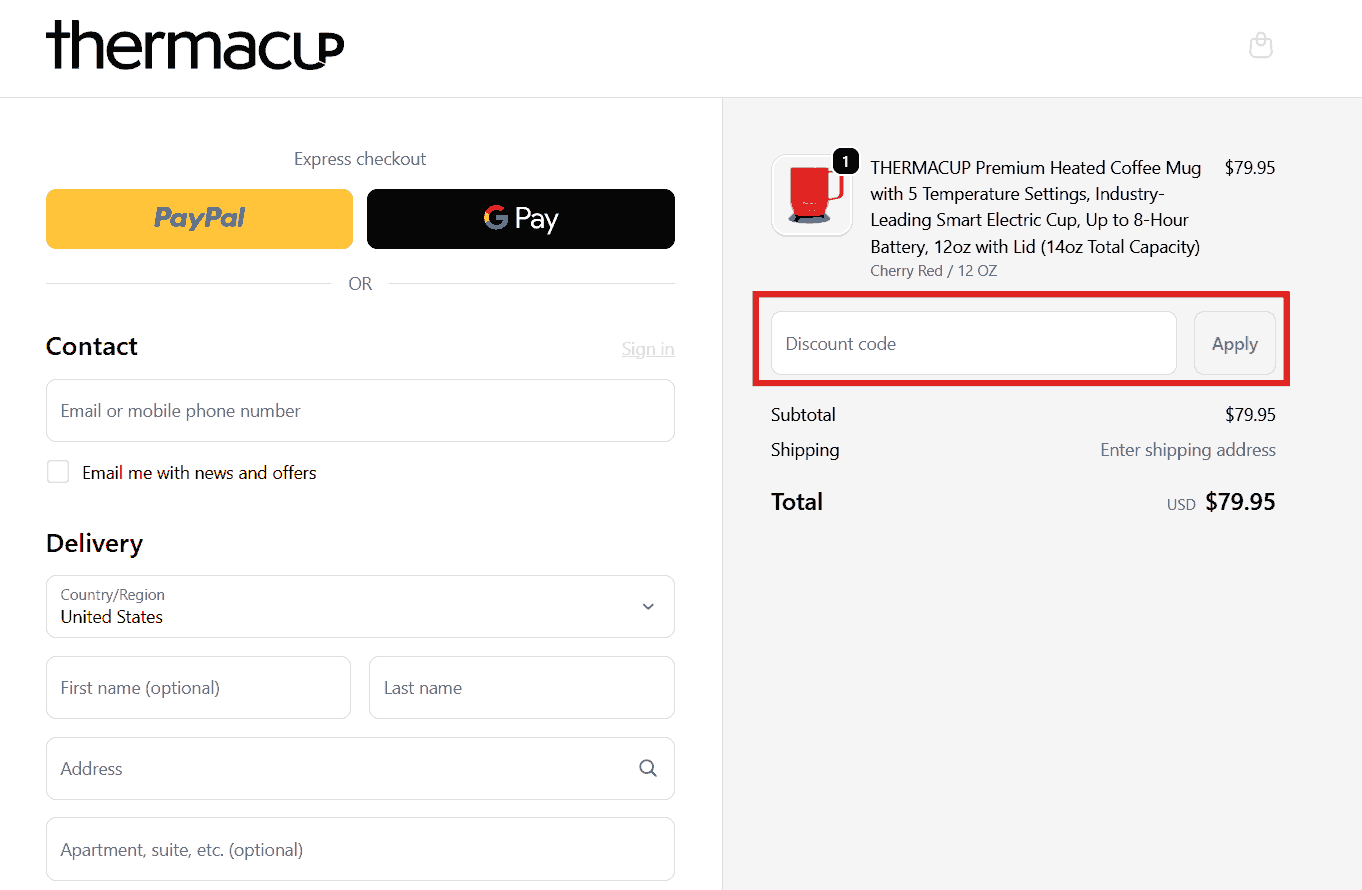Viewport: 1362px width, 890px height.
Task: Open the shopping bag cart icon
Action: (1261, 46)
